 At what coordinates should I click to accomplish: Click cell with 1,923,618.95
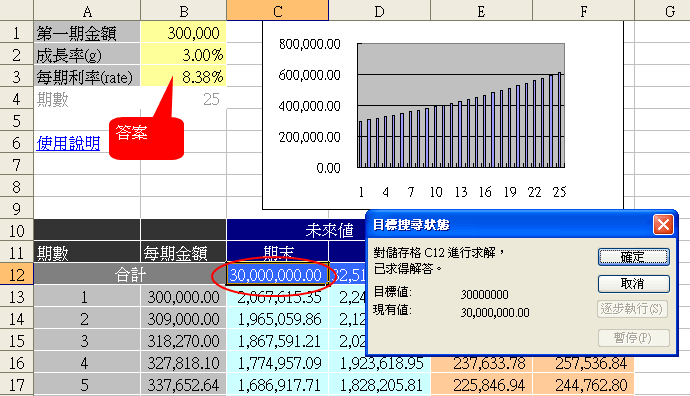point(379,364)
